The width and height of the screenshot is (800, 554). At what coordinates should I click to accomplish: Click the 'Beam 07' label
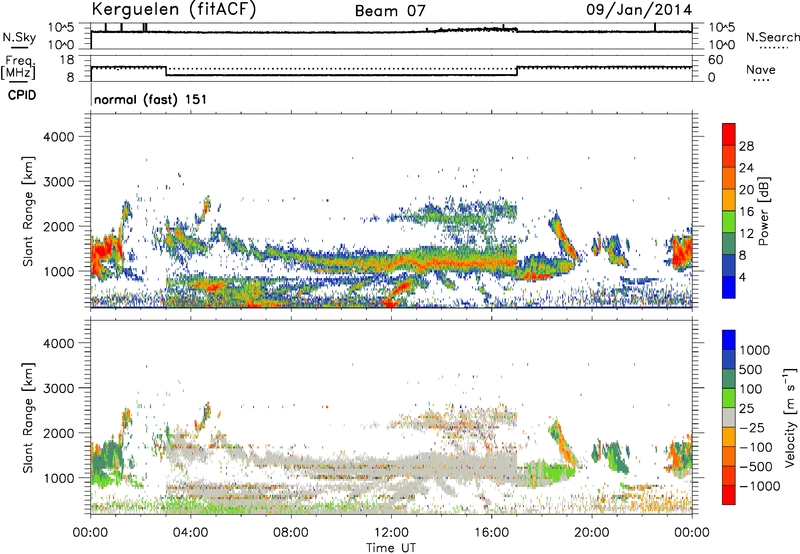click(390, 11)
